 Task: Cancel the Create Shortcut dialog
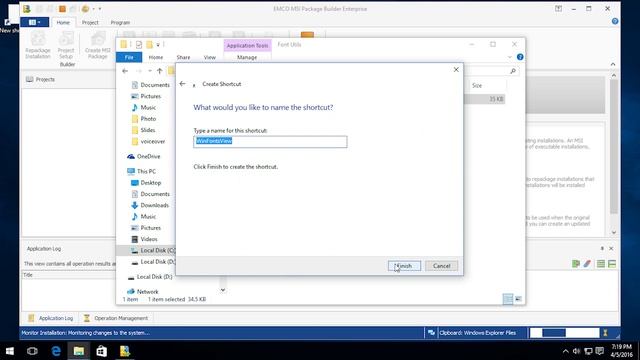point(441,266)
